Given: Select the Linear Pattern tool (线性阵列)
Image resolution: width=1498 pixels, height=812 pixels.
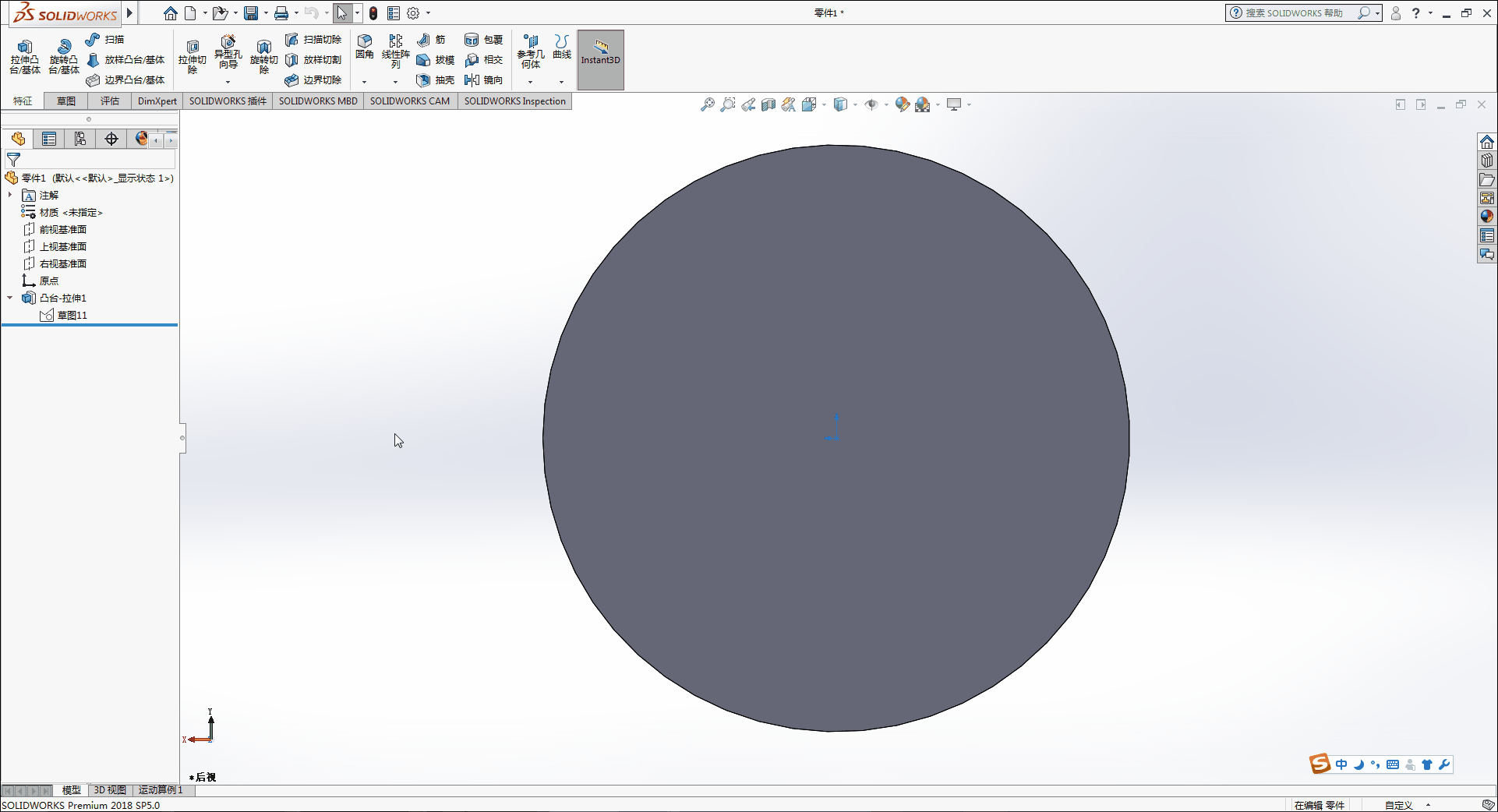Looking at the screenshot, I should coord(396,51).
